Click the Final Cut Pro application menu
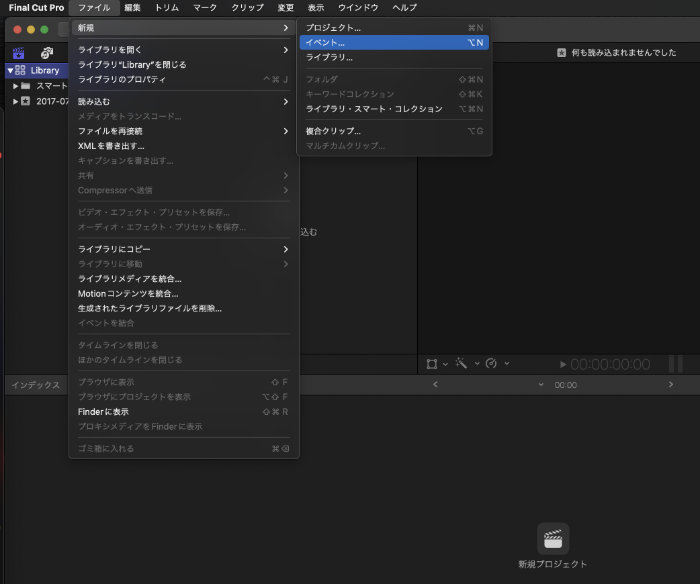 (x=36, y=8)
